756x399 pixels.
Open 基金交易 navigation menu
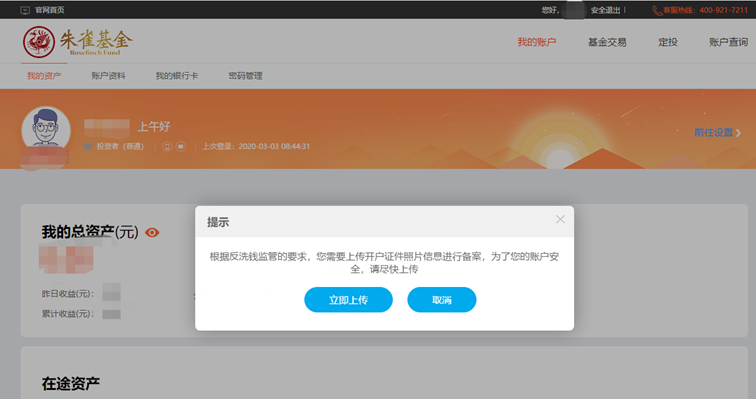[x=607, y=42]
